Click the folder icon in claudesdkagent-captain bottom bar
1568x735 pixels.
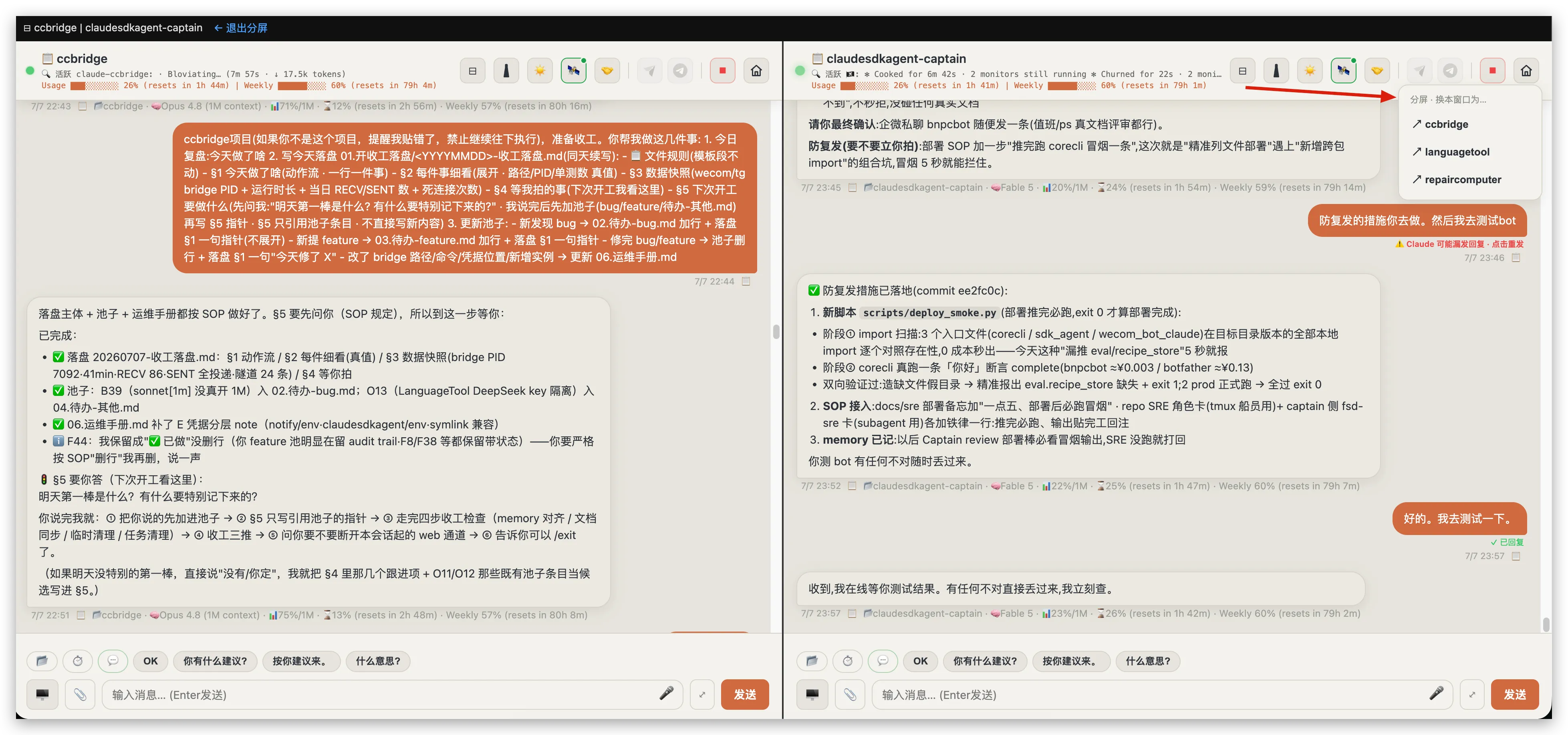click(x=812, y=661)
